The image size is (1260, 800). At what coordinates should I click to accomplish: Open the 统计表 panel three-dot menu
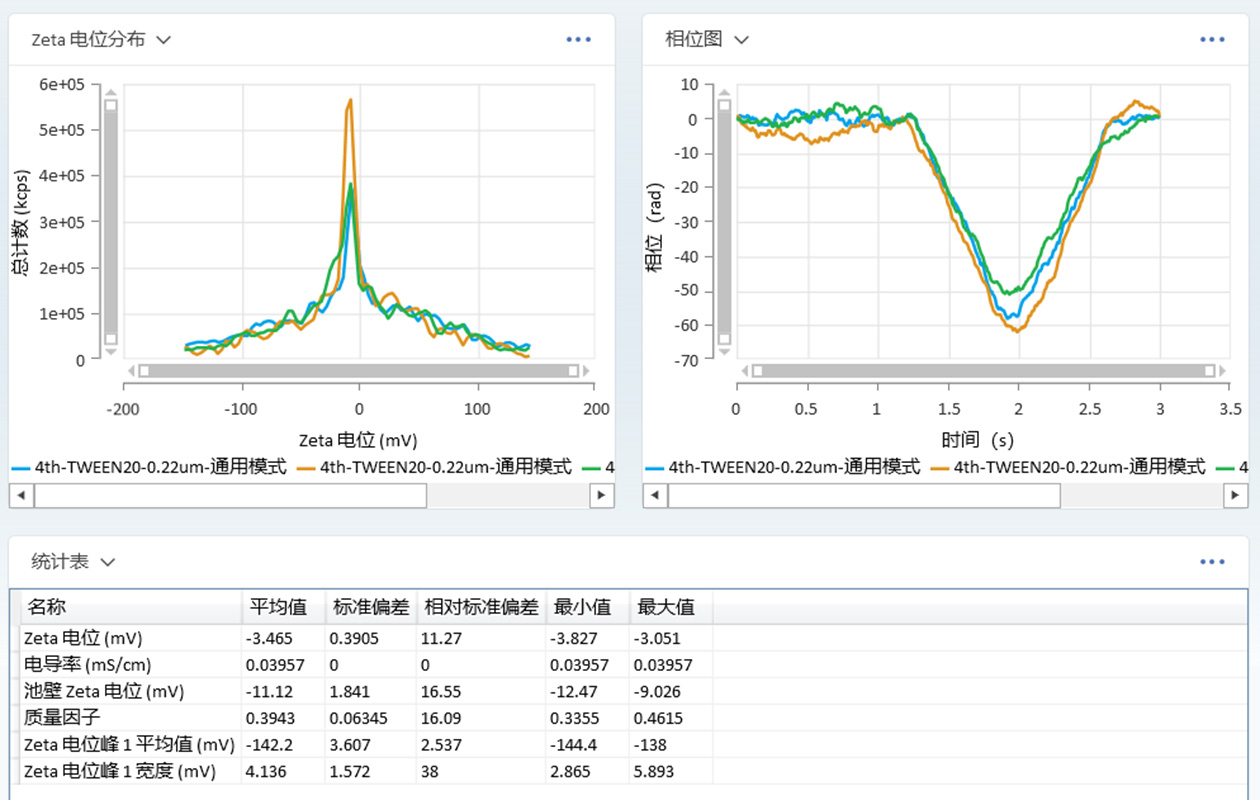[x=1212, y=562]
